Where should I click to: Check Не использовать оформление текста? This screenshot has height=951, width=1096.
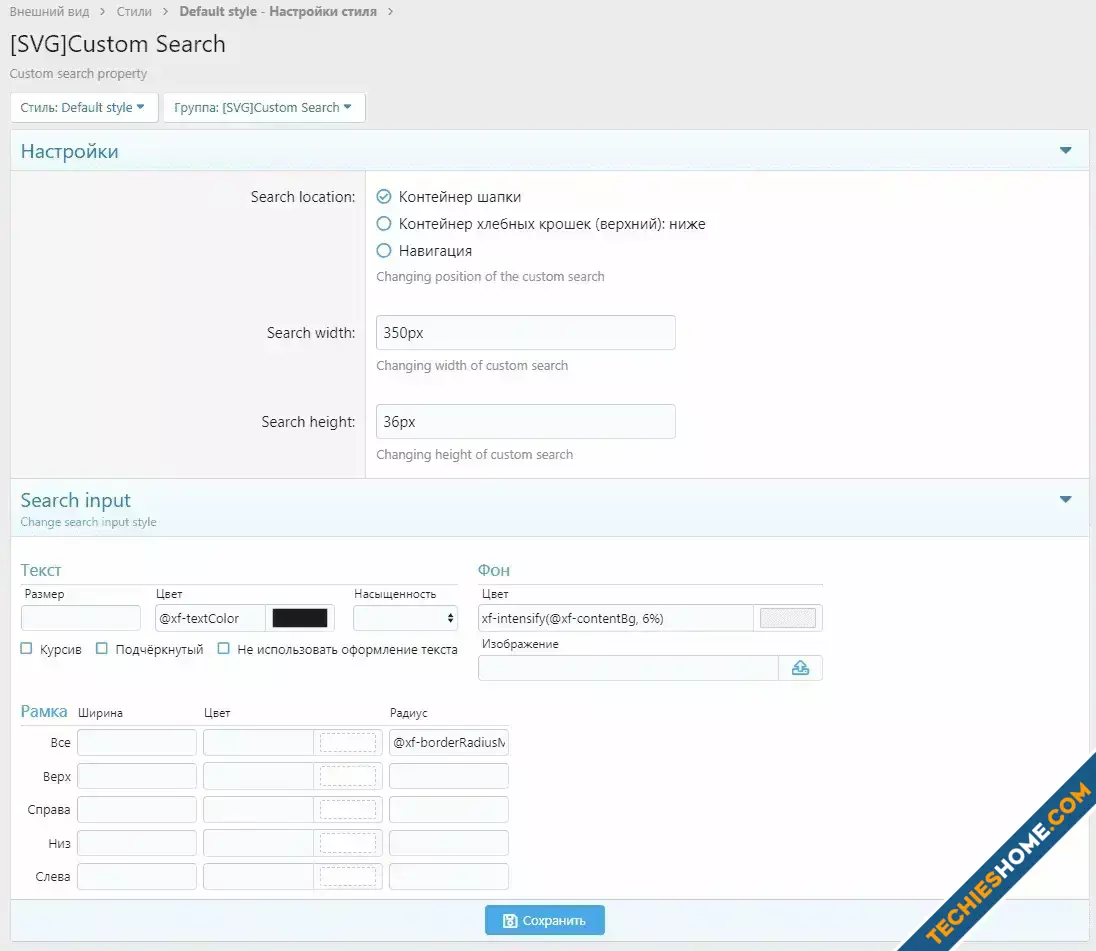tap(224, 649)
